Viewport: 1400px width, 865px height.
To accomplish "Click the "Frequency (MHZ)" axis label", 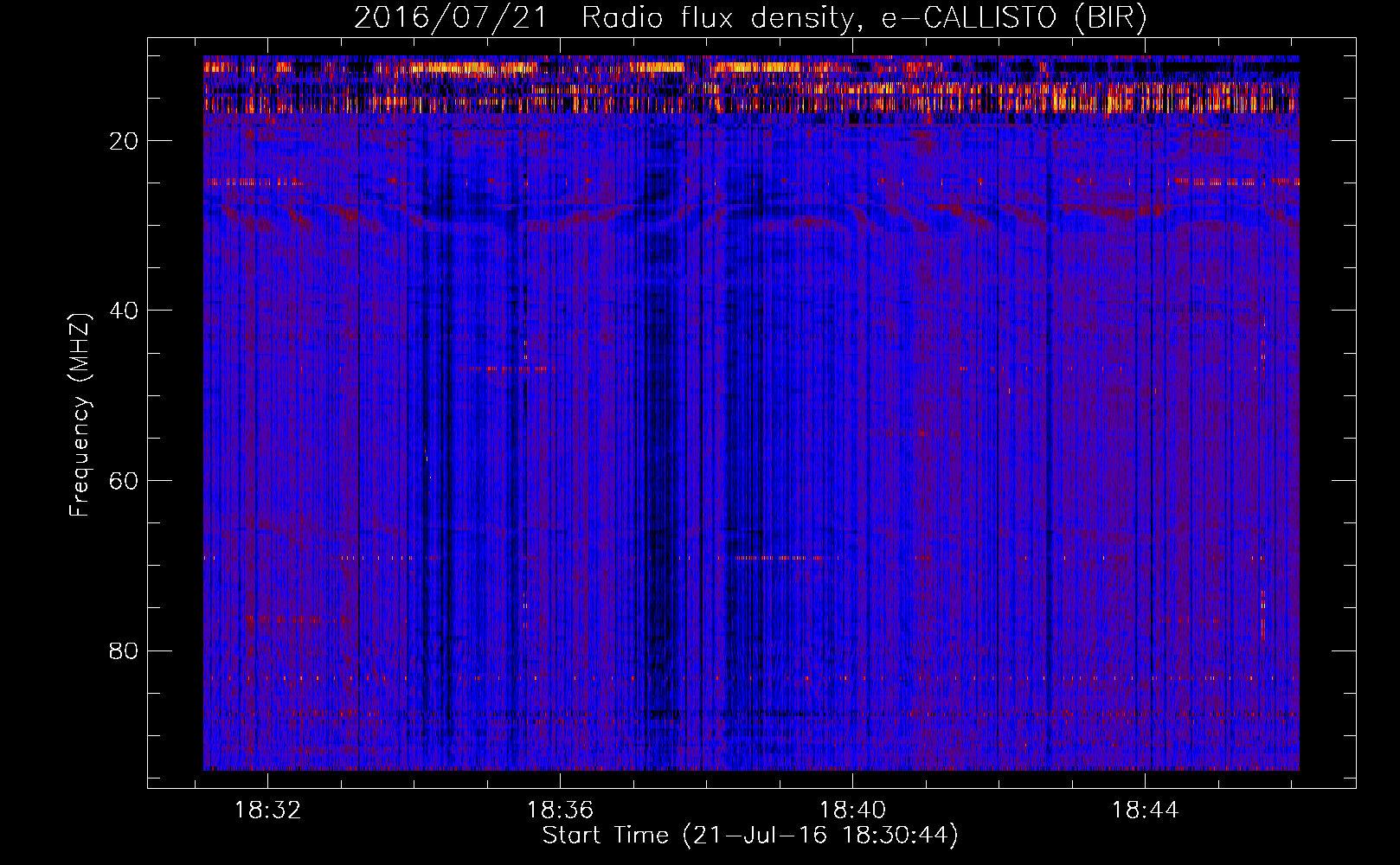I will tap(80, 415).
